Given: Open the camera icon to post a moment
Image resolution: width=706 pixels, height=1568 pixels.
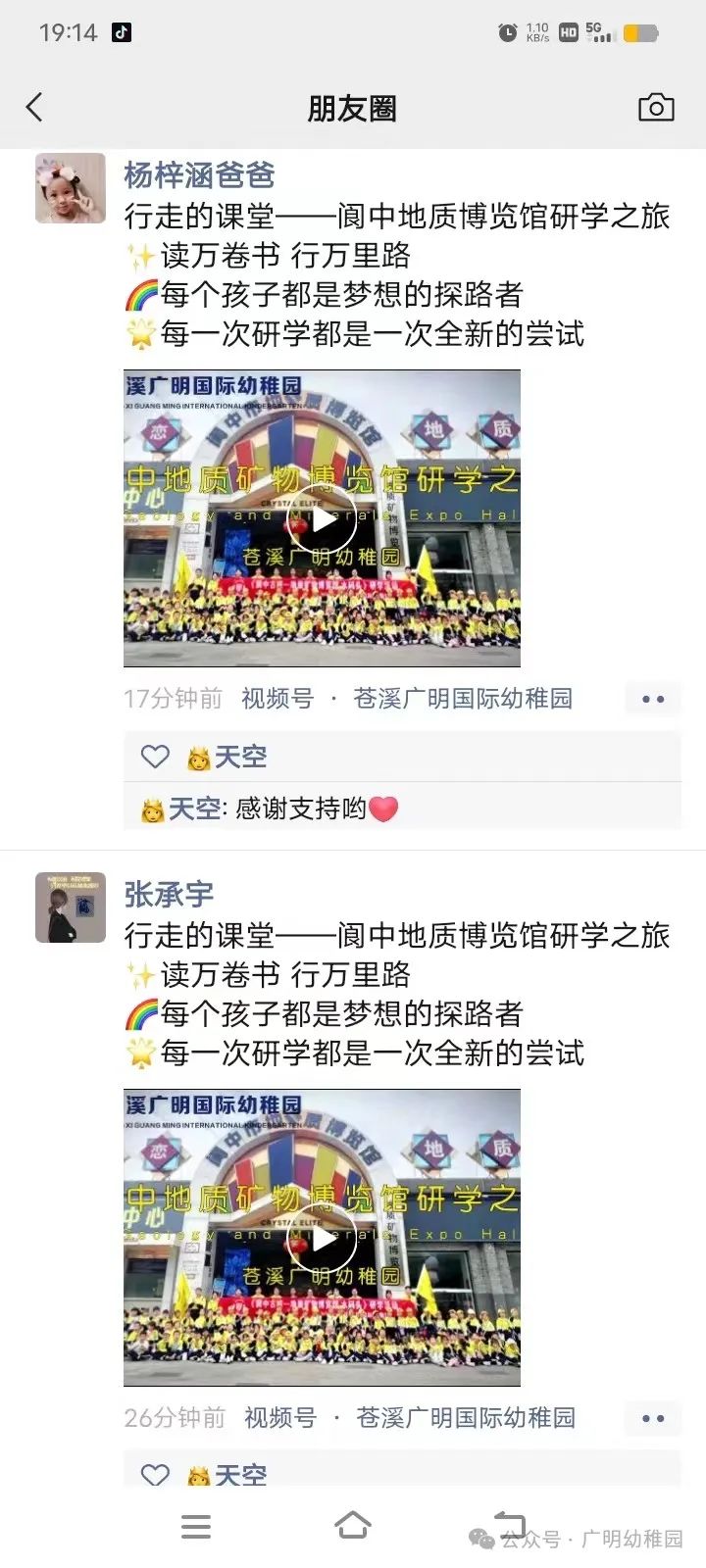Looking at the screenshot, I should tap(656, 107).
